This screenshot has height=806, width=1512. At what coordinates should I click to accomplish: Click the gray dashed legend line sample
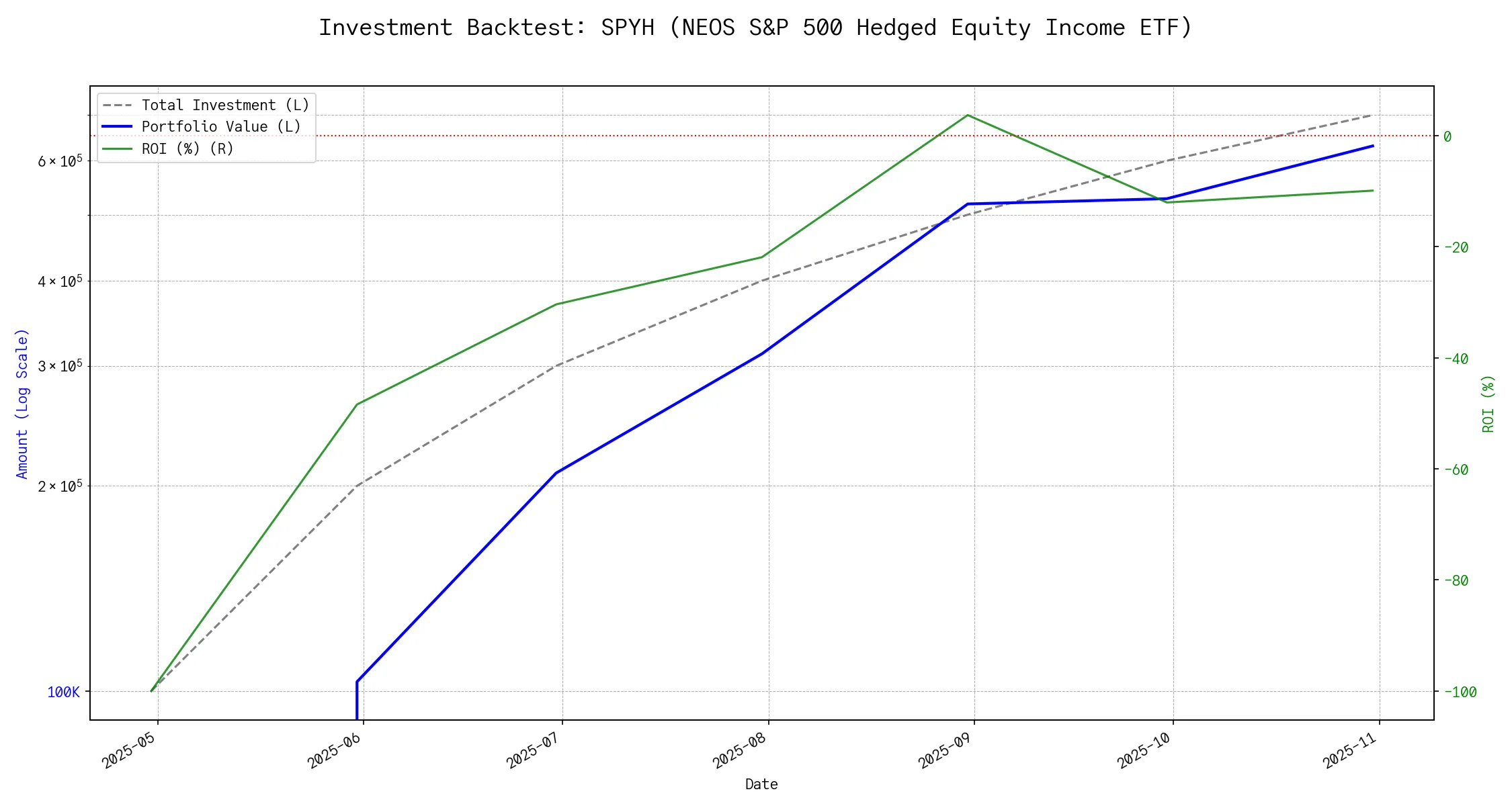coord(118,105)
